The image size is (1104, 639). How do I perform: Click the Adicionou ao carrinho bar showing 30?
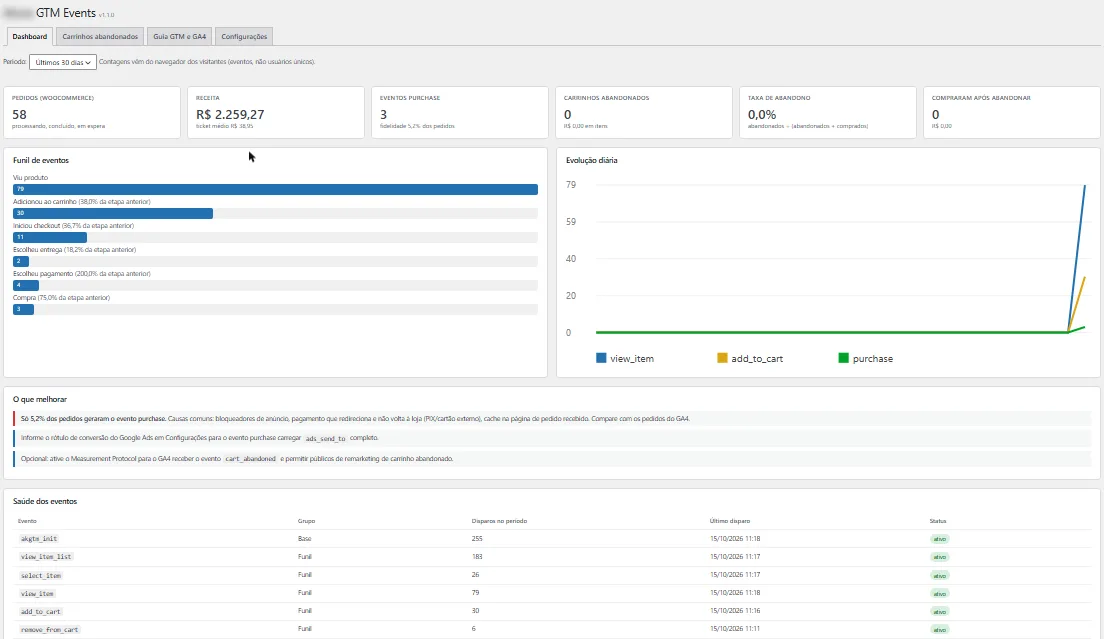[113, 213]
